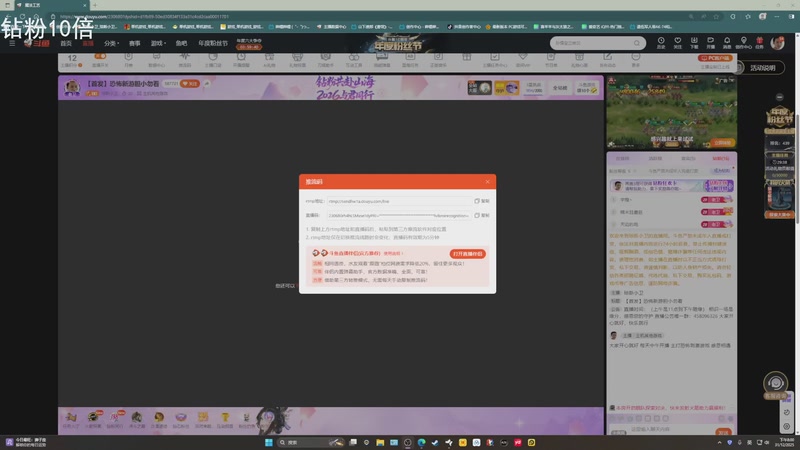Screen dimensions: 800x450
Task: Click the 活动说明 button on the right
Action: pyautogui.click(x=762, y=68)
